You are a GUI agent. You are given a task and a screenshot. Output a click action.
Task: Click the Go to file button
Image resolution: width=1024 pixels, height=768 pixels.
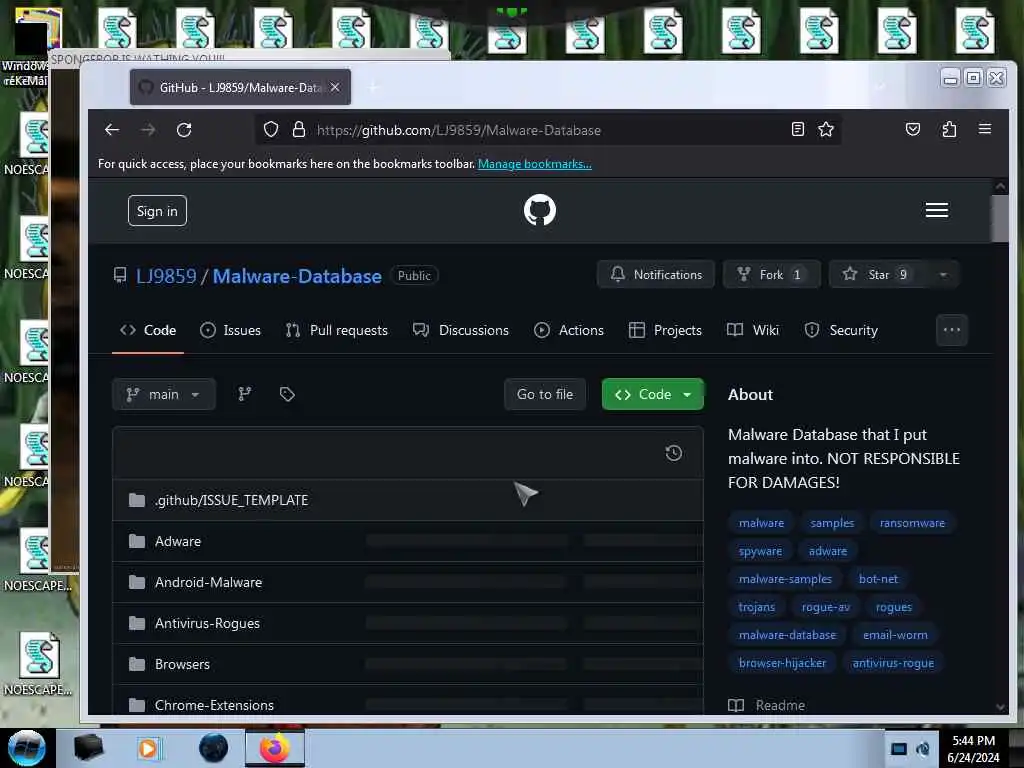point(545,394)
